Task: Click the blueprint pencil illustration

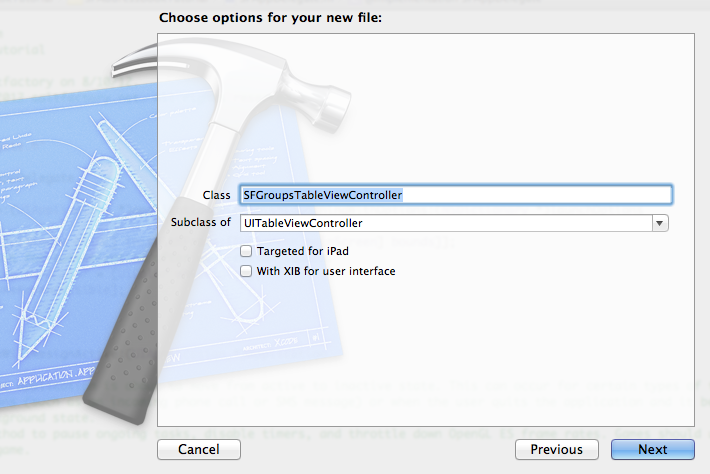Action: point(68,254)
